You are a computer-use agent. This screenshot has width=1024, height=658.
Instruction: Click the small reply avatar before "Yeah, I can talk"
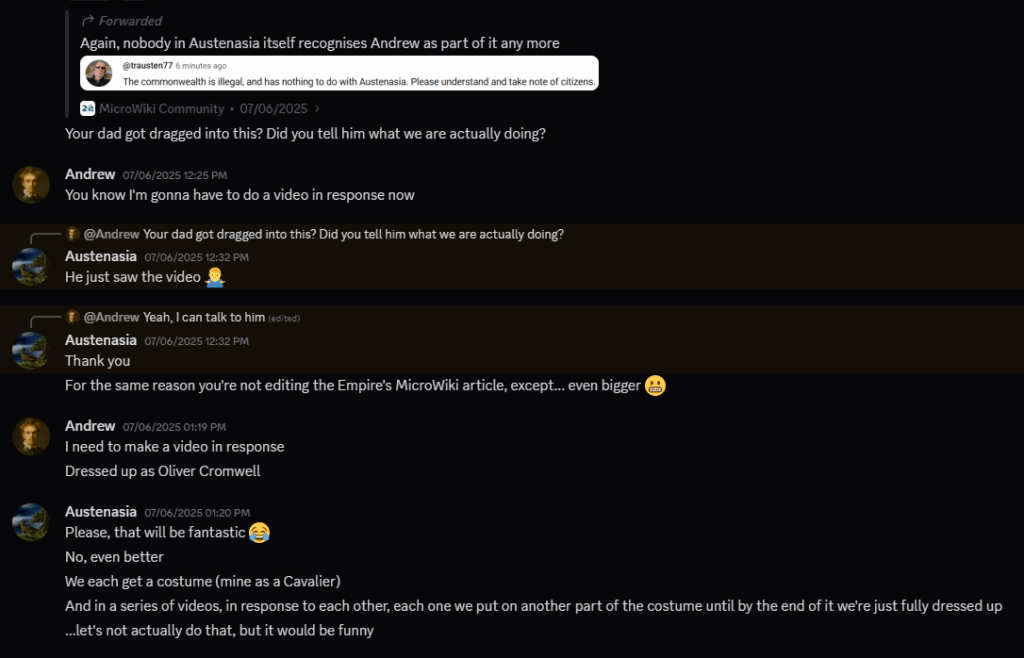[x=72, y=317]
